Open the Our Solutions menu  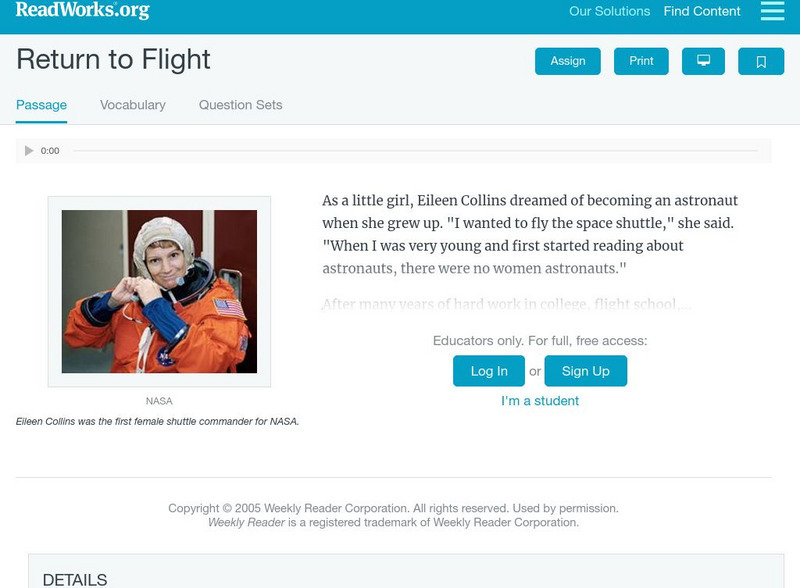tap(608, 11)
